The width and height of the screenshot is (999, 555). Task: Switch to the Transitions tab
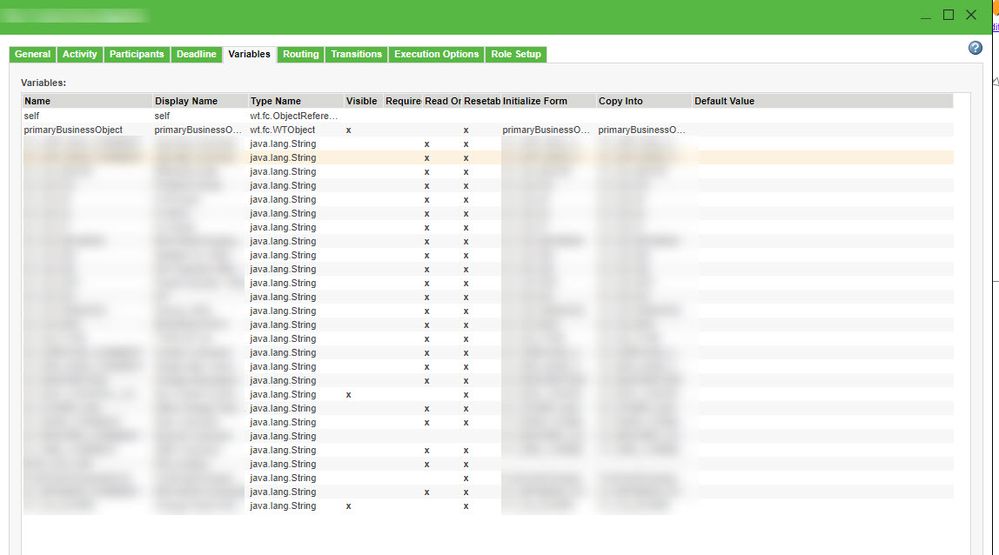[356, 54]
